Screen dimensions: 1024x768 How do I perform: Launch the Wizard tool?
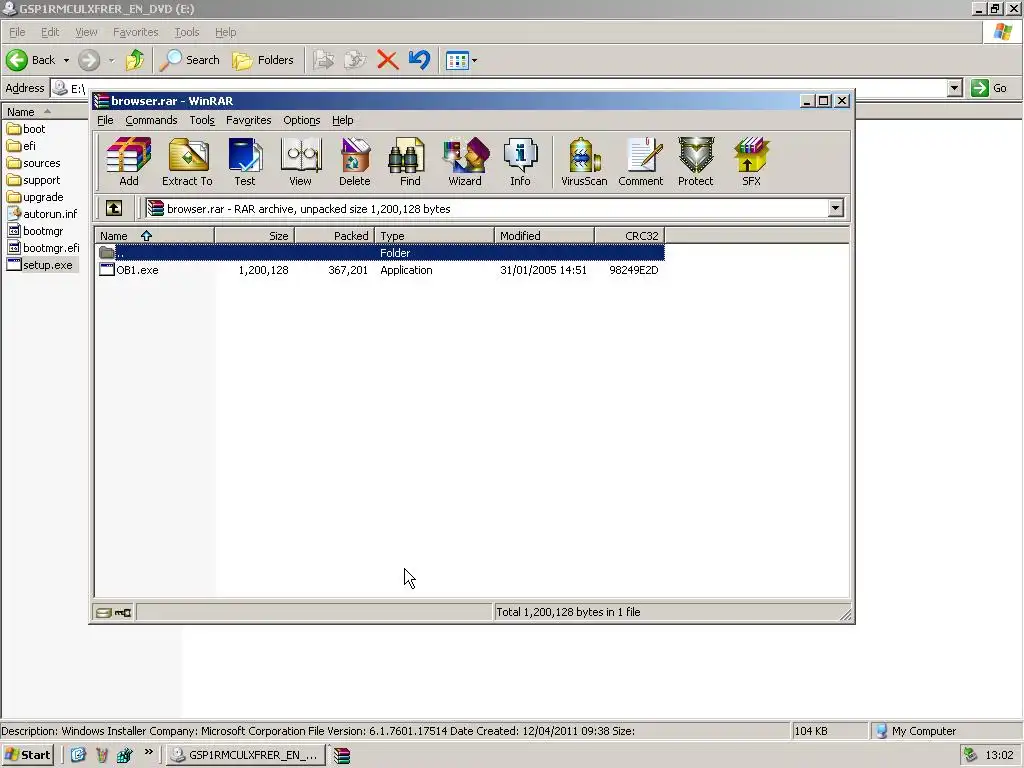pyautogui.click(x=465, y=162)
